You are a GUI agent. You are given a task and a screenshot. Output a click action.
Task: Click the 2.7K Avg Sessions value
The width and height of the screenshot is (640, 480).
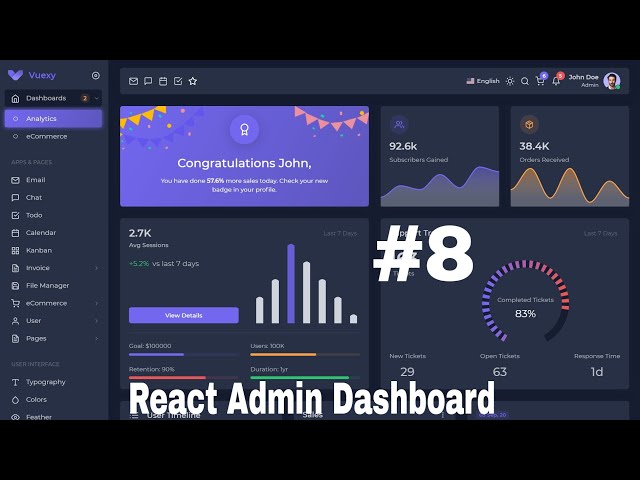pyautogui.click(x=140, y=233)
